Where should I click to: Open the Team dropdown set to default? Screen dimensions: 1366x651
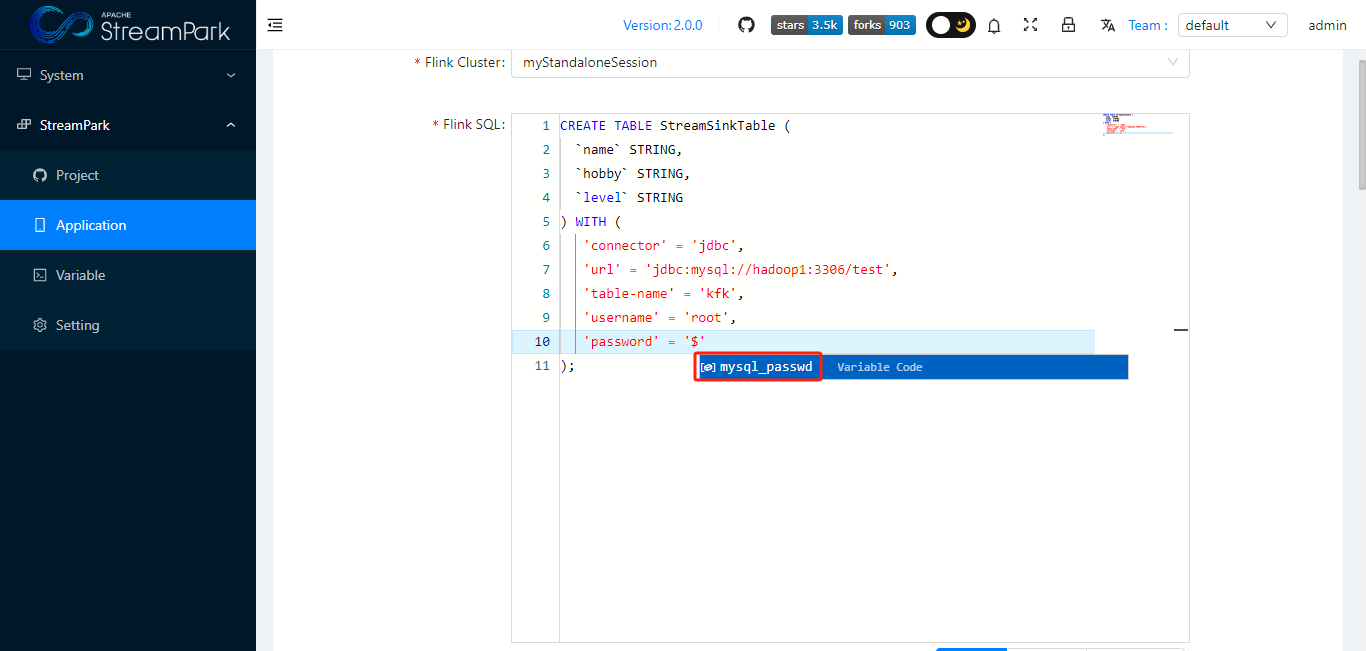coord(1233,25)
